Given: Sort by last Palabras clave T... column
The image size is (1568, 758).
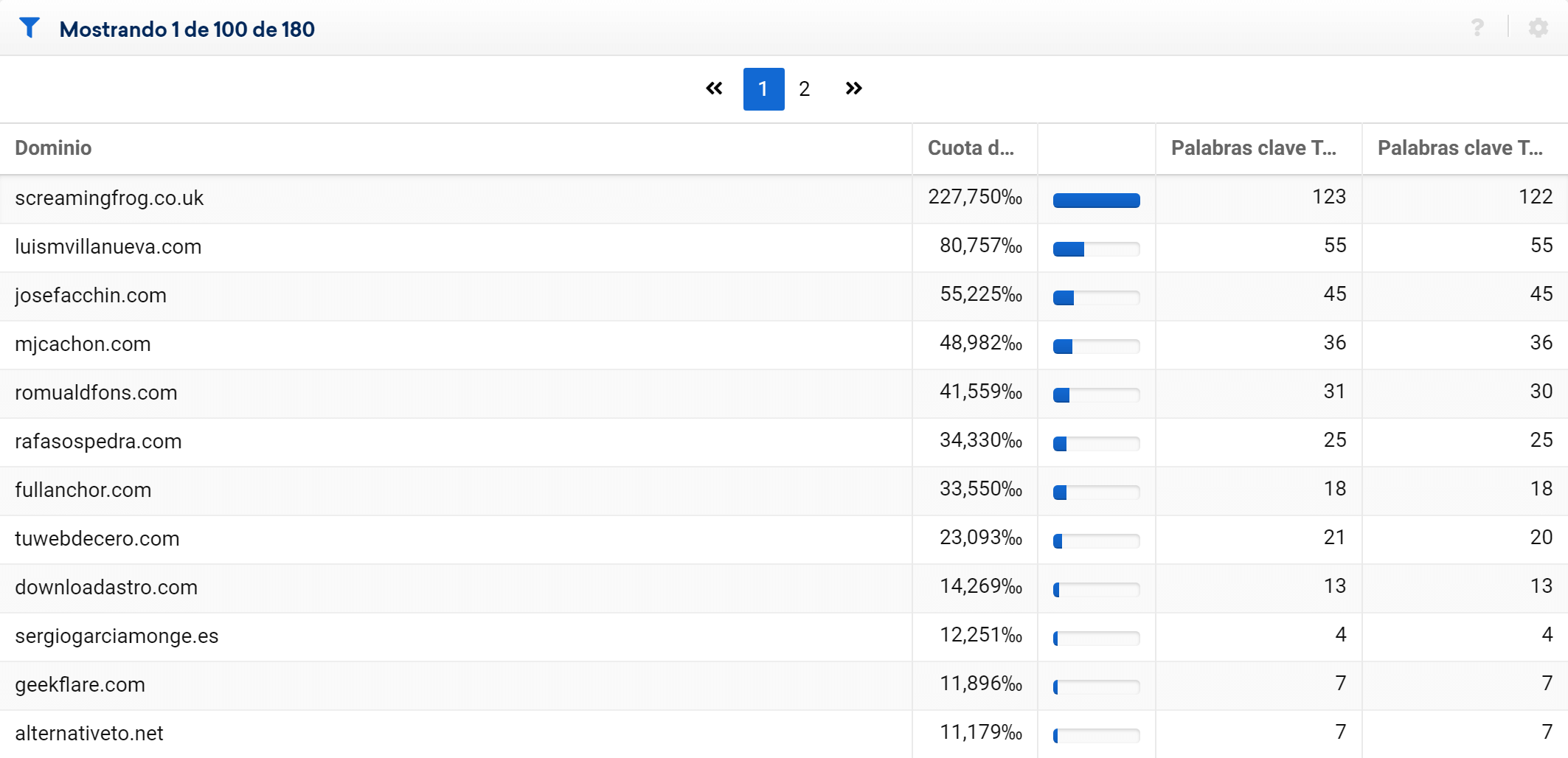Looking at the screenshot, I should click(1460, 148).
